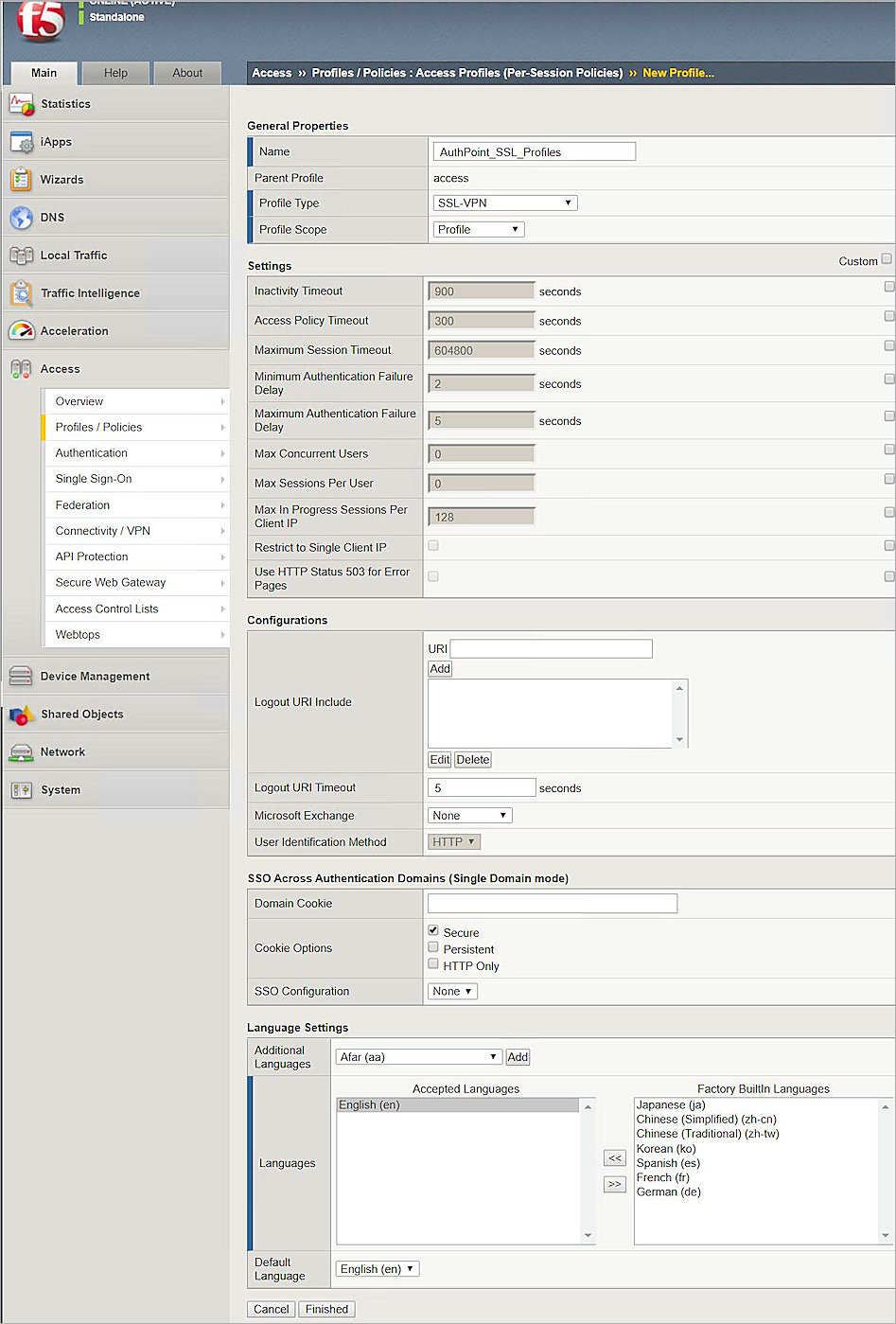This screenshot has width=896, height=1324.
Task: Click the Shared Objects navigation icon
Action: click(x=21, y=714)
